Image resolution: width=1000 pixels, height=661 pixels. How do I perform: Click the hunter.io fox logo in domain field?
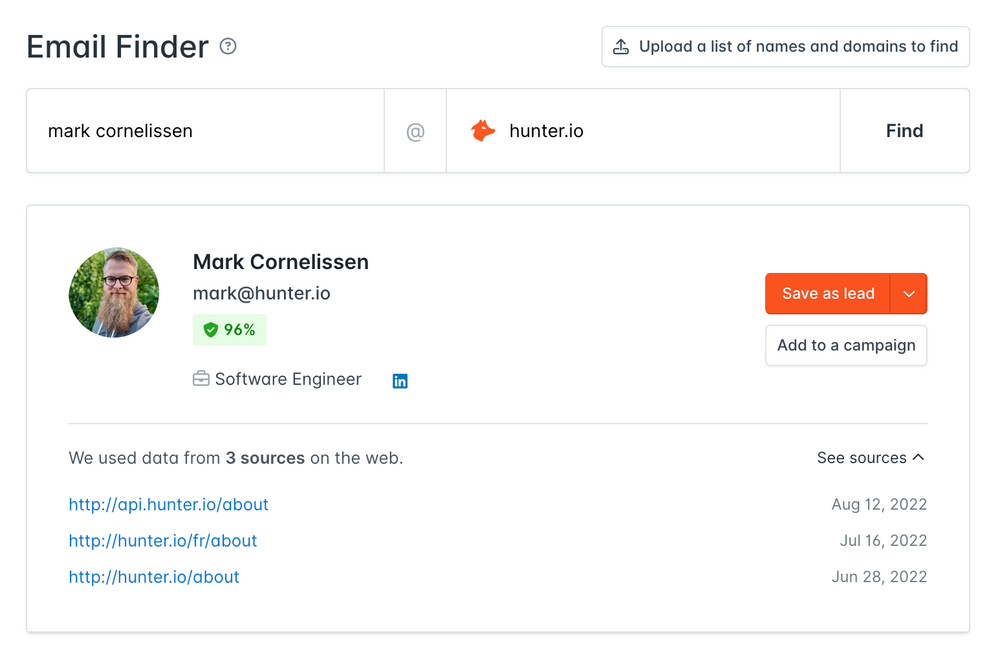(x=483, y=130)
